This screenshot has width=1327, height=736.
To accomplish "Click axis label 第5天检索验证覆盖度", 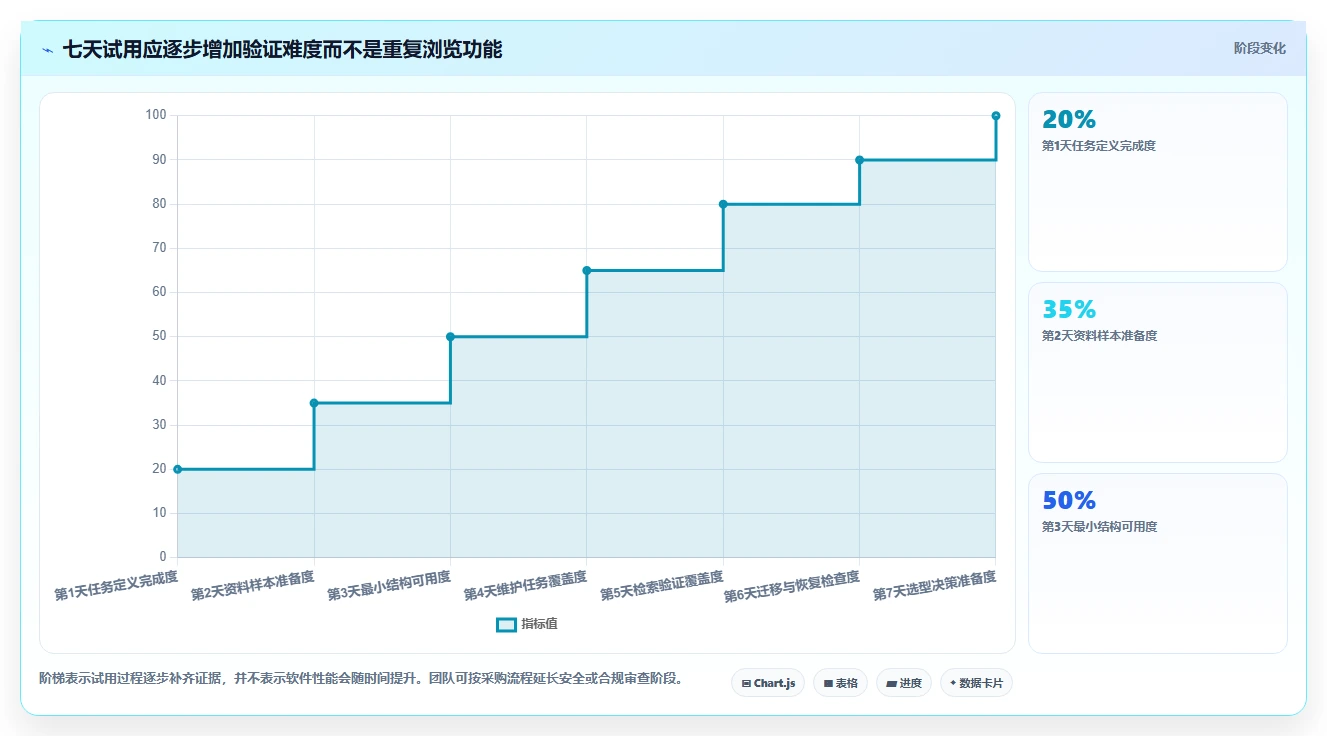I will click(661, 585).
